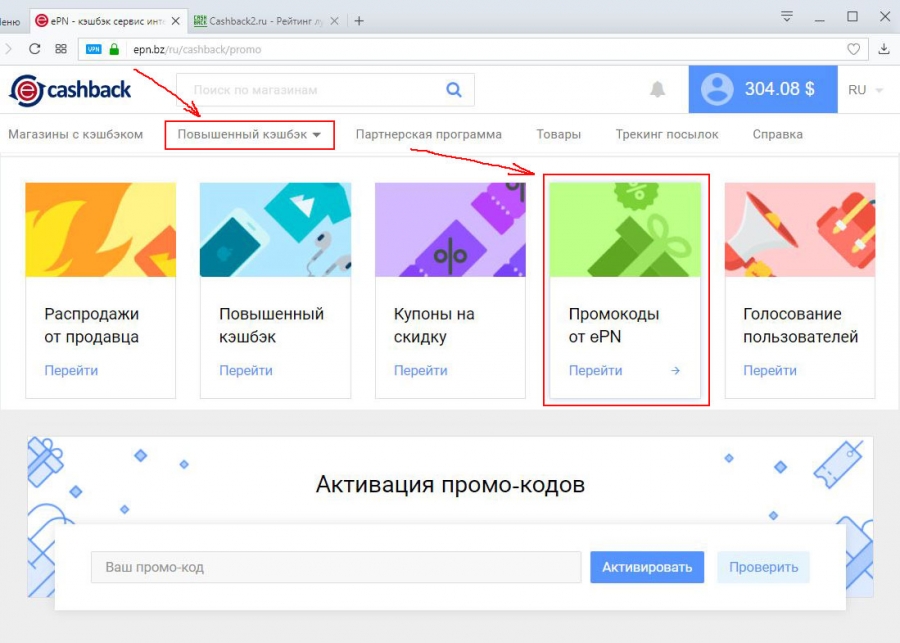This screenshot has width=900, height=643.
Task: Toggle the VPN badge in address bar
Action: point(93,49)
